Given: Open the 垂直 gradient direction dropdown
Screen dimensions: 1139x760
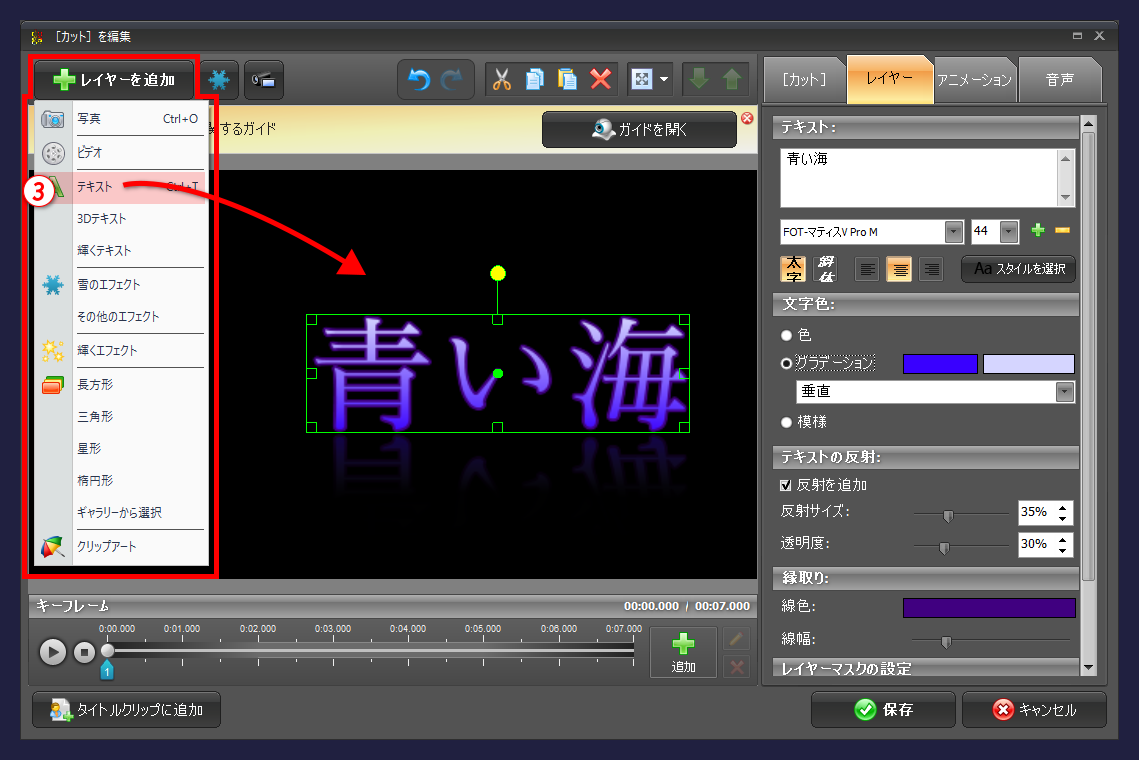Looking at the screenshot, I should (1066, 391).
